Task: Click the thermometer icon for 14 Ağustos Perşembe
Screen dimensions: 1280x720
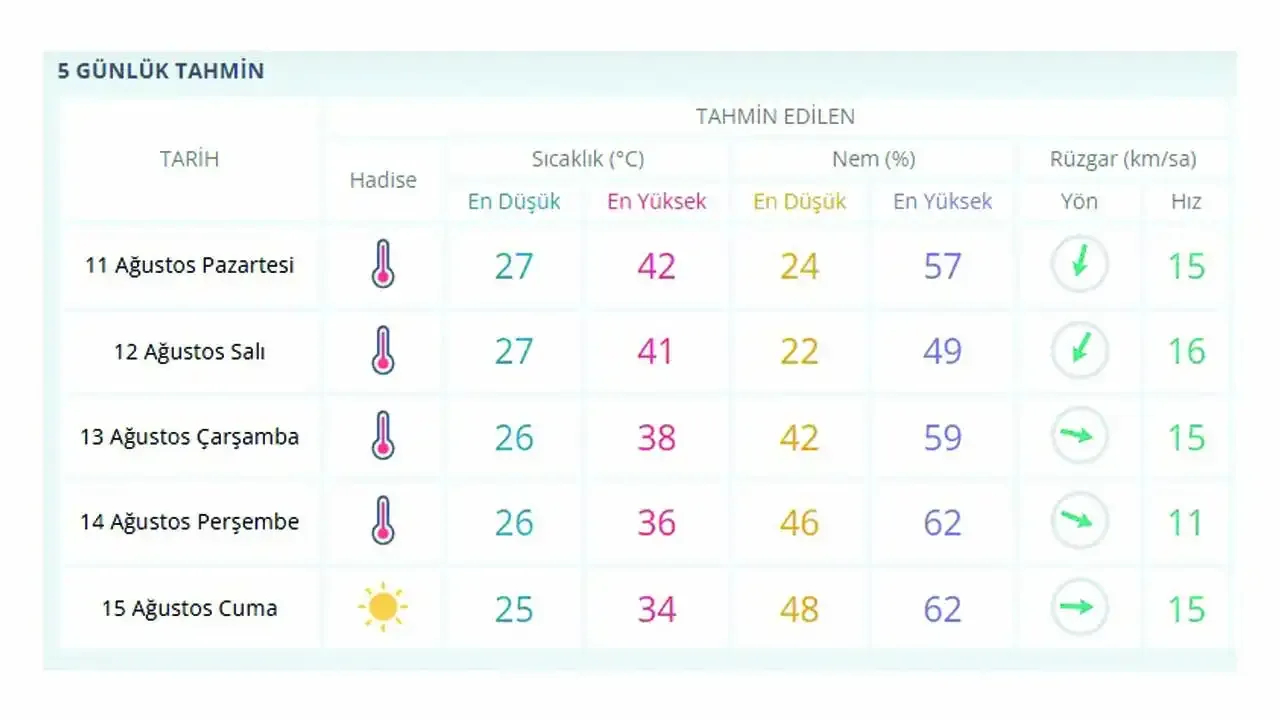Action: [x=383, y=522]
